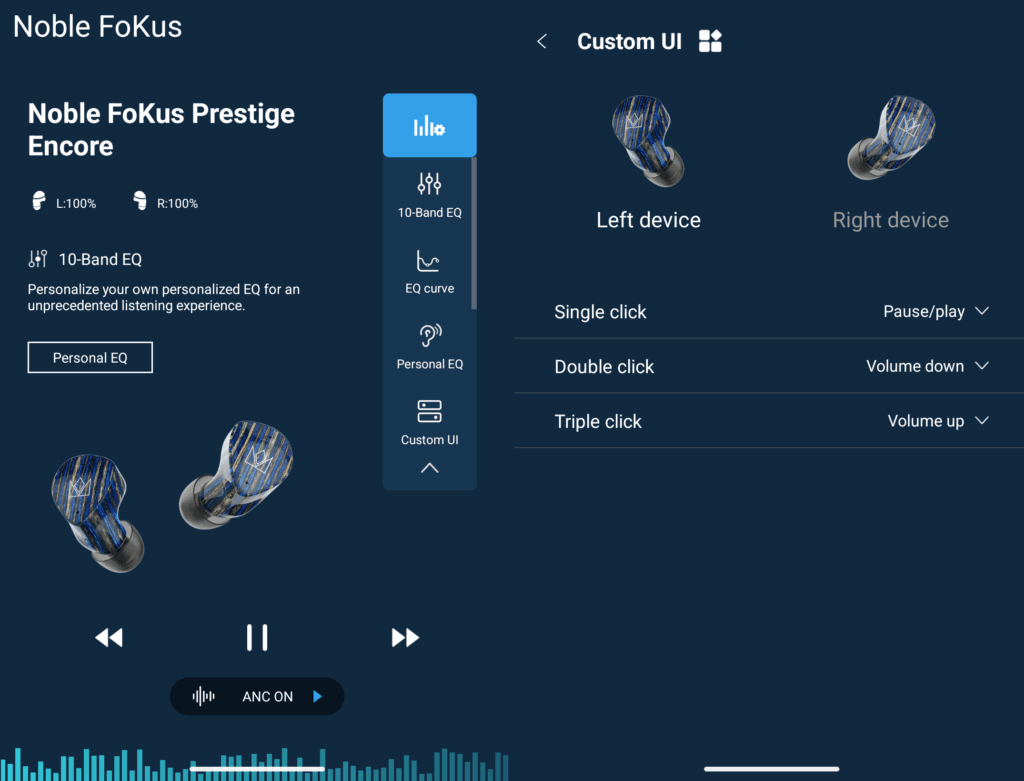
Task: Tap the Custom UI grid layout icon
Action: (710, 41)
